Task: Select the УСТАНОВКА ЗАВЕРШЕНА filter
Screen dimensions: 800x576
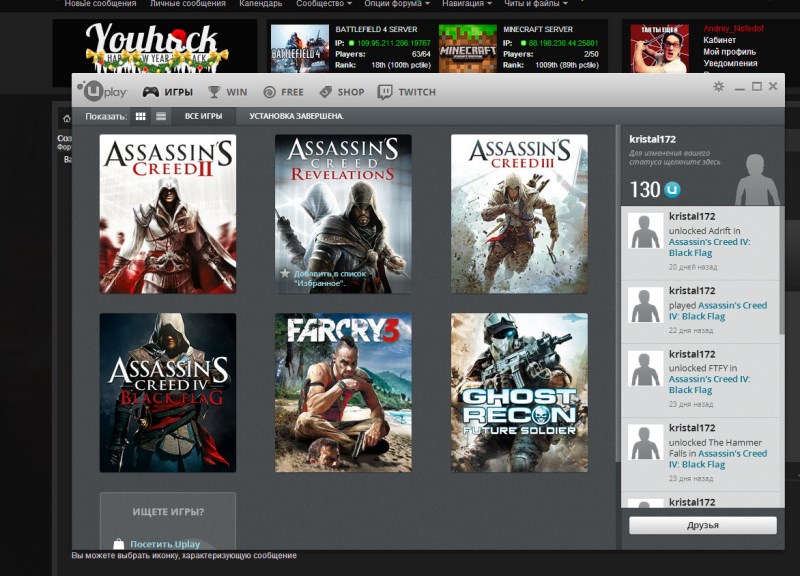Action: tap(296, 116)
